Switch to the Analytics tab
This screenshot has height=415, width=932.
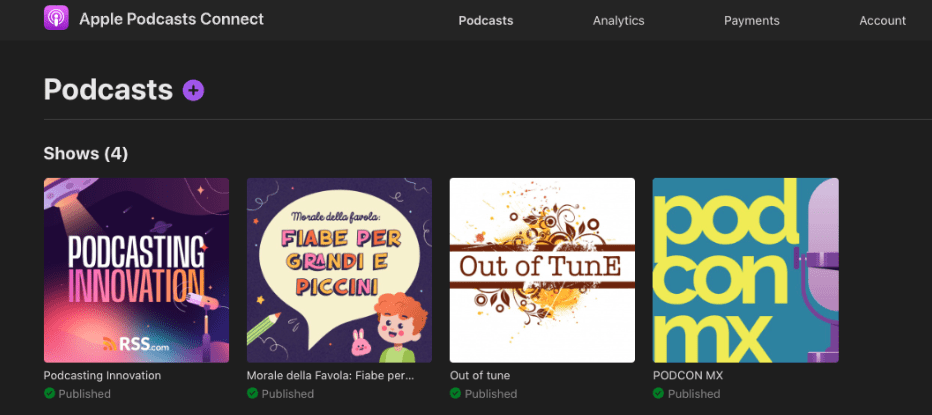pos(618,21)
